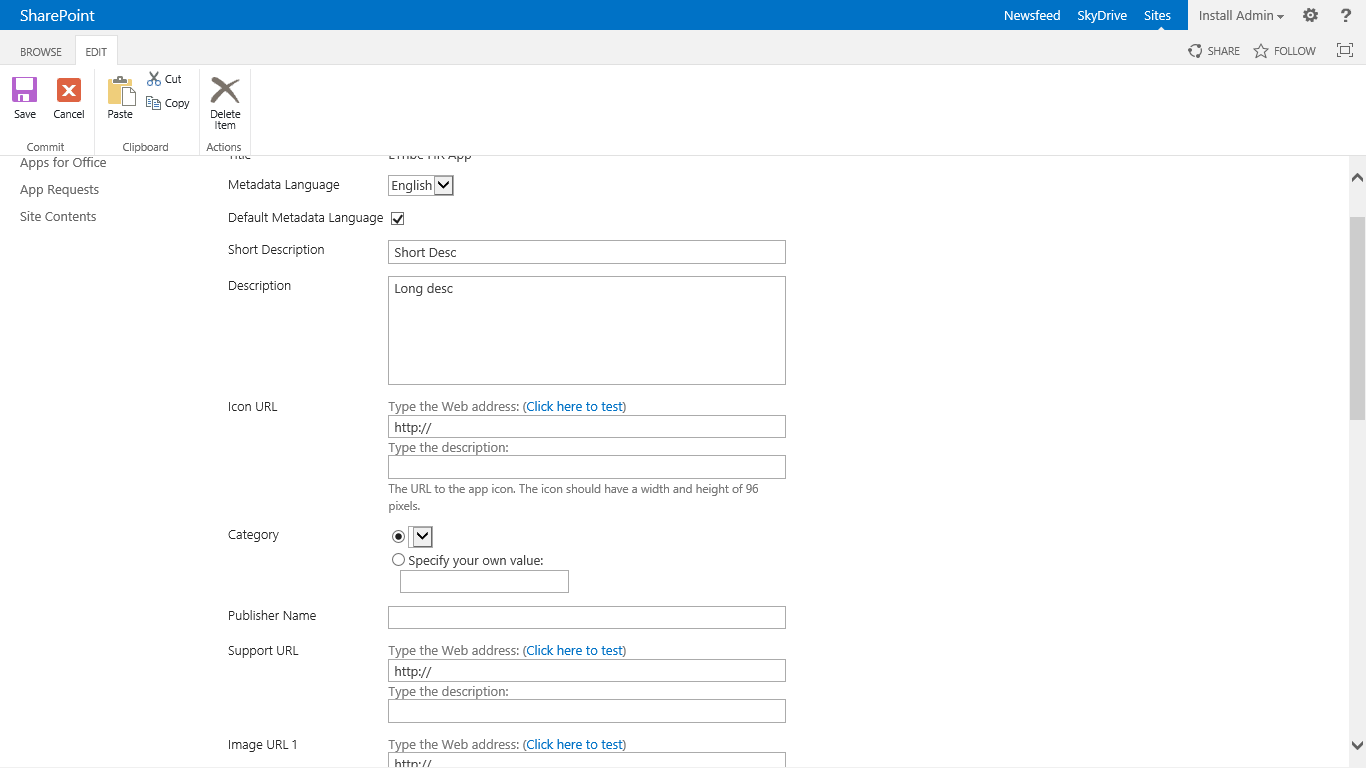Click the page scrollbar up arrow
This screenshot has width=1366, height=768.
[1357, 177]
